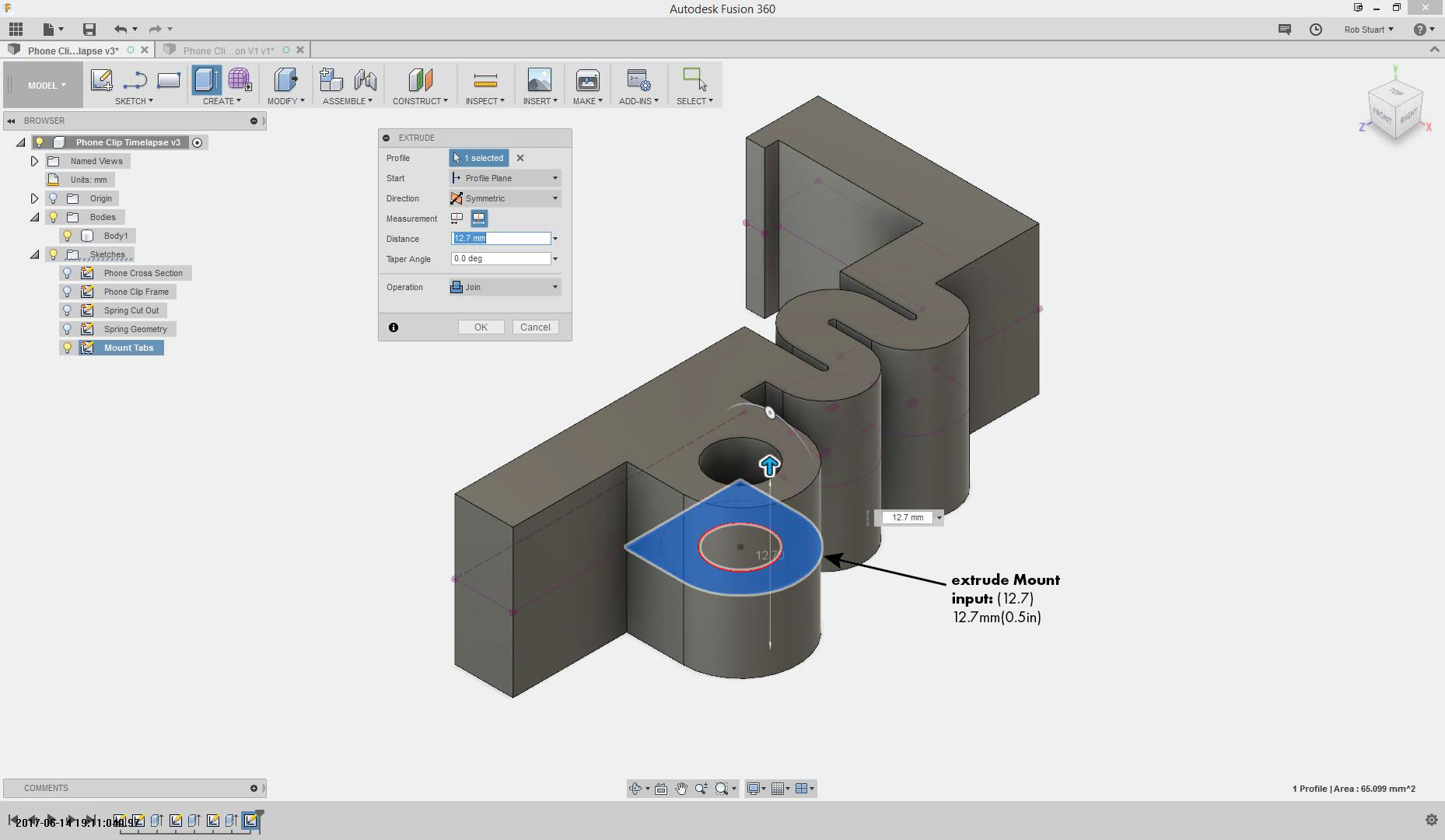
Task: Switch to the Phone Cli...lapse v3 tab
Action: pyautogui.click(x=73, y=51)
